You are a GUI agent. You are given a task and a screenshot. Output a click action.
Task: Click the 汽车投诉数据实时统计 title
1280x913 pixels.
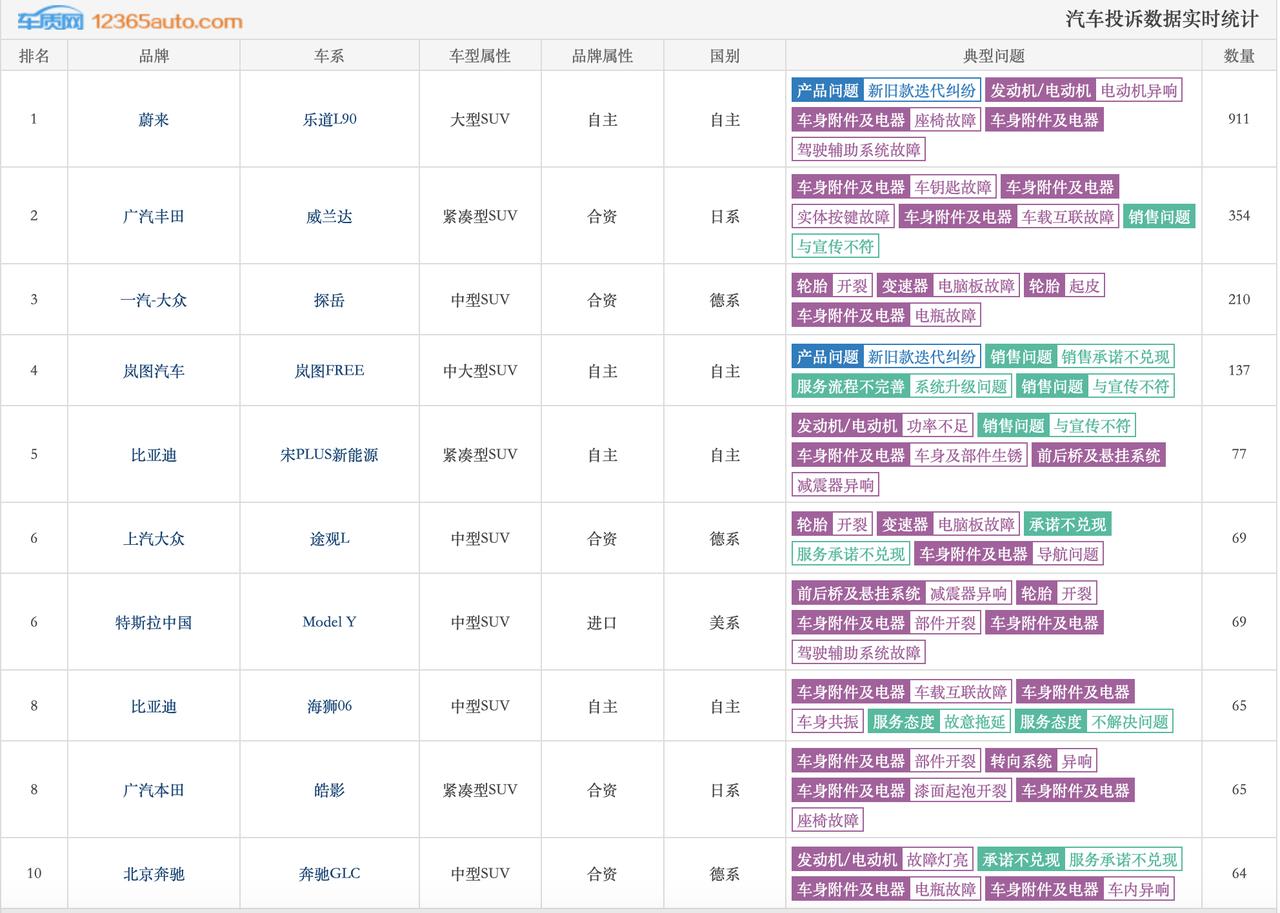click(x=1161, y=19)
